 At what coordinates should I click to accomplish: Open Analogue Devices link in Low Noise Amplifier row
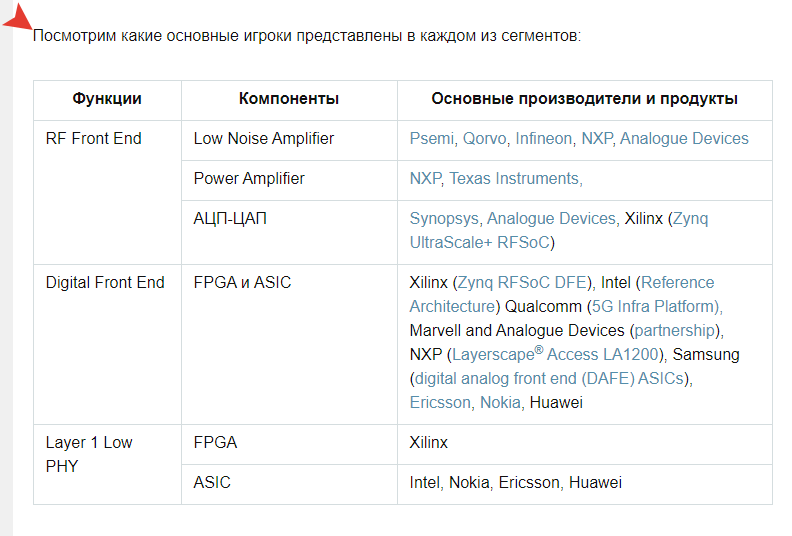[684, 138]
